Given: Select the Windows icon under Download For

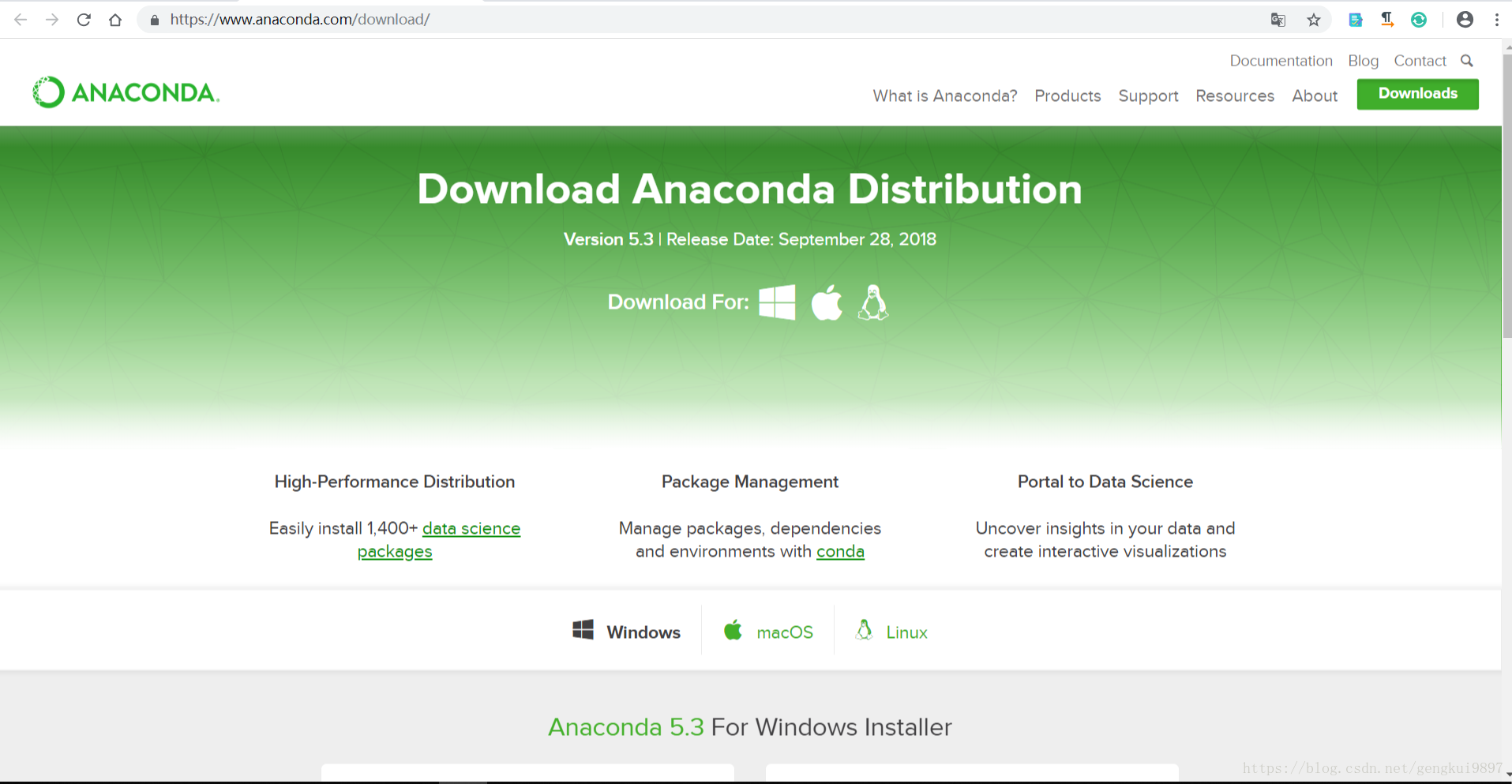Looking at the screenshot, I should tap(776, 302).
